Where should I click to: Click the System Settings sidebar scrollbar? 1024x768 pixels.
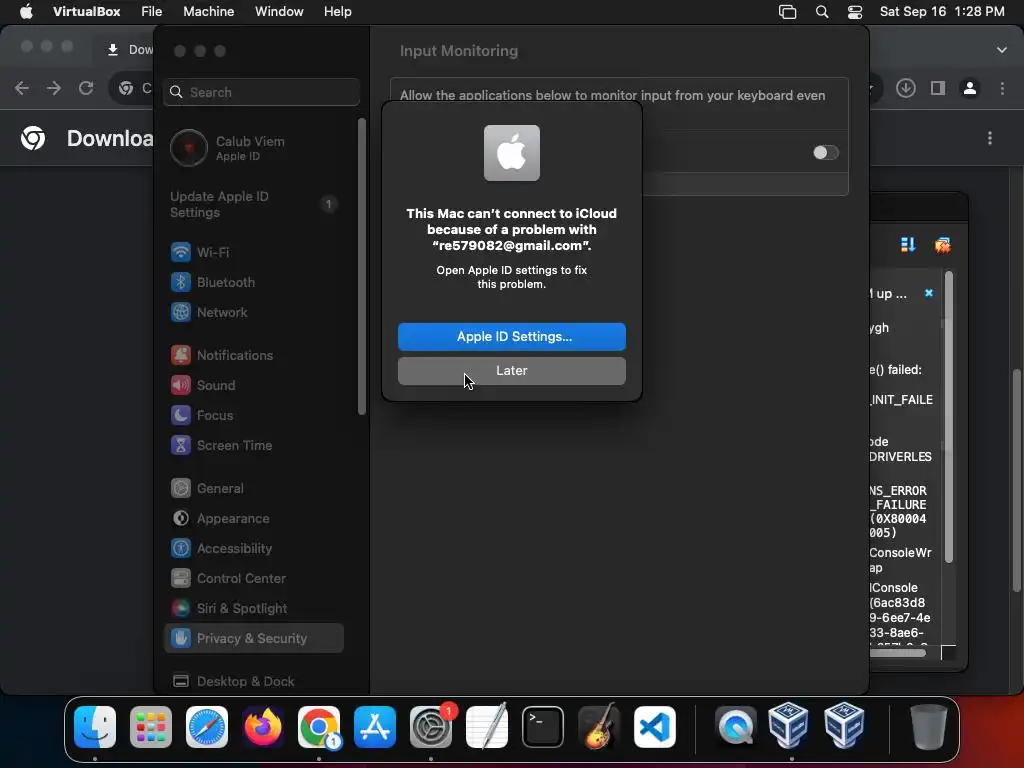pos(361,266)
